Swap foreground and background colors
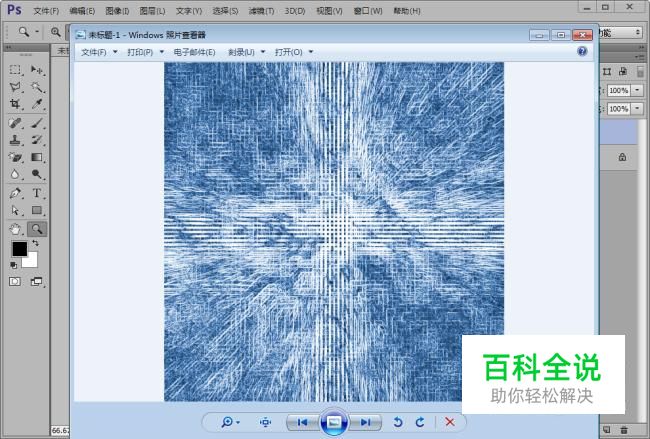650x439 pixels. click(x=35, y=243)
